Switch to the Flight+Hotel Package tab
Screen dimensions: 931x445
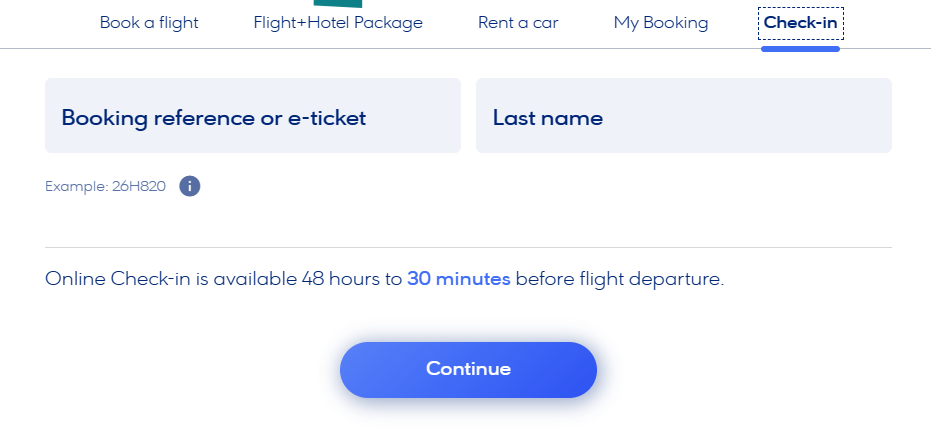[x=338, y=23]
